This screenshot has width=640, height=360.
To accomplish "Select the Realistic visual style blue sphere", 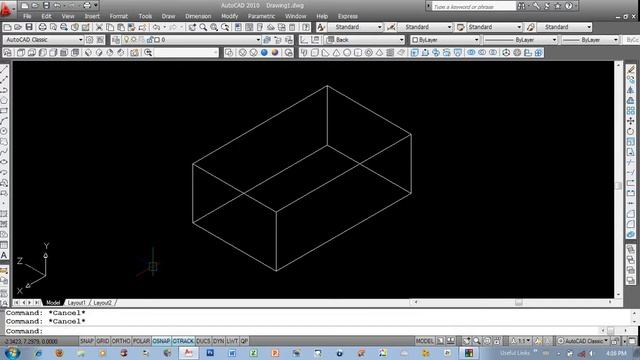I will (264, 53).
